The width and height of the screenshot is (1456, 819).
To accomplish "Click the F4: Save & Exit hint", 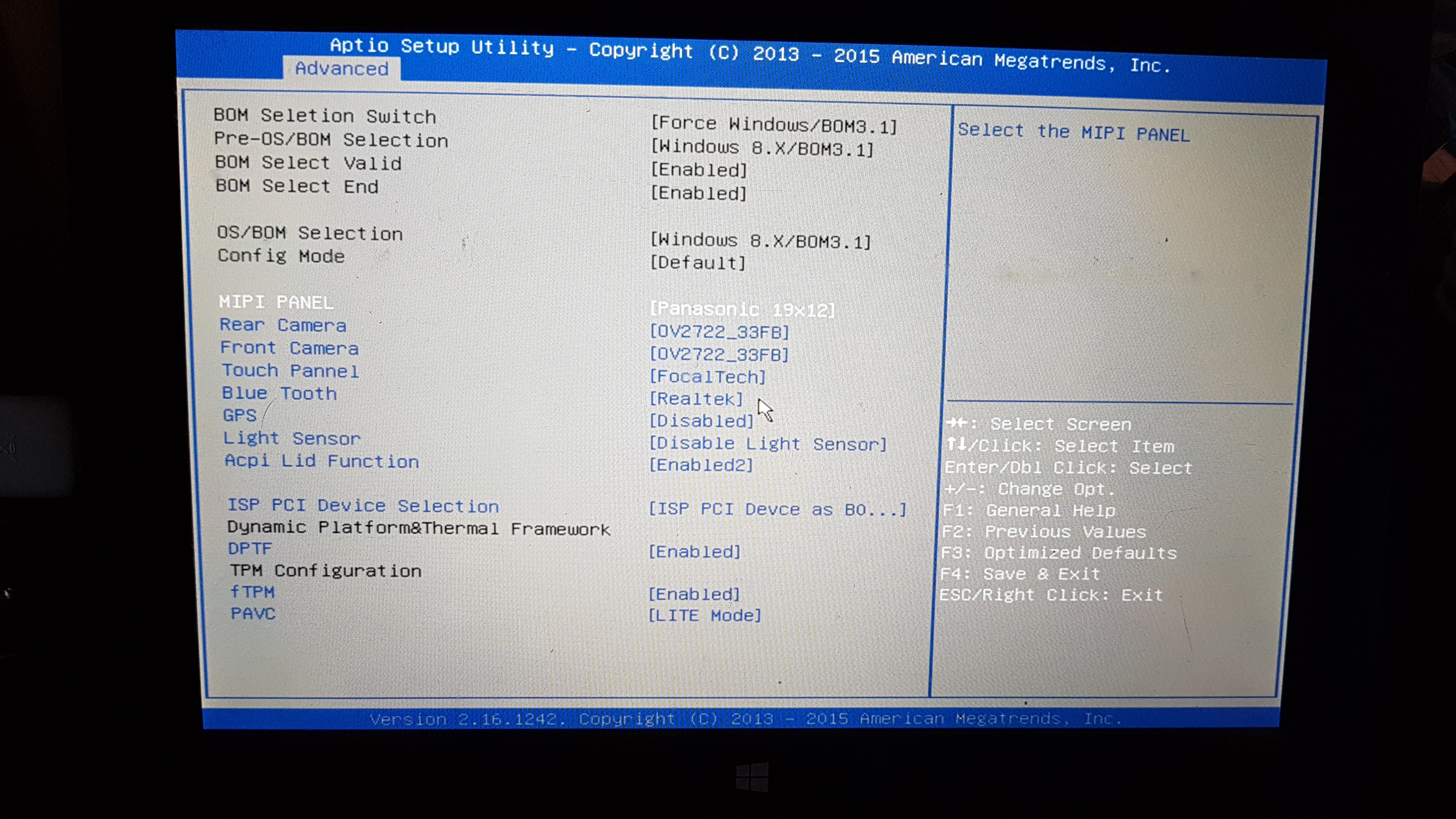I will click(x=1020, y=574).
